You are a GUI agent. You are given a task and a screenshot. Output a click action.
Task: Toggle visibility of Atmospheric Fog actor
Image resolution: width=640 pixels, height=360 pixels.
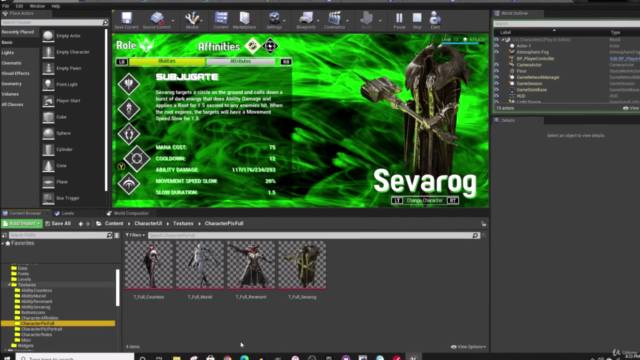click(x=496, y=52)
